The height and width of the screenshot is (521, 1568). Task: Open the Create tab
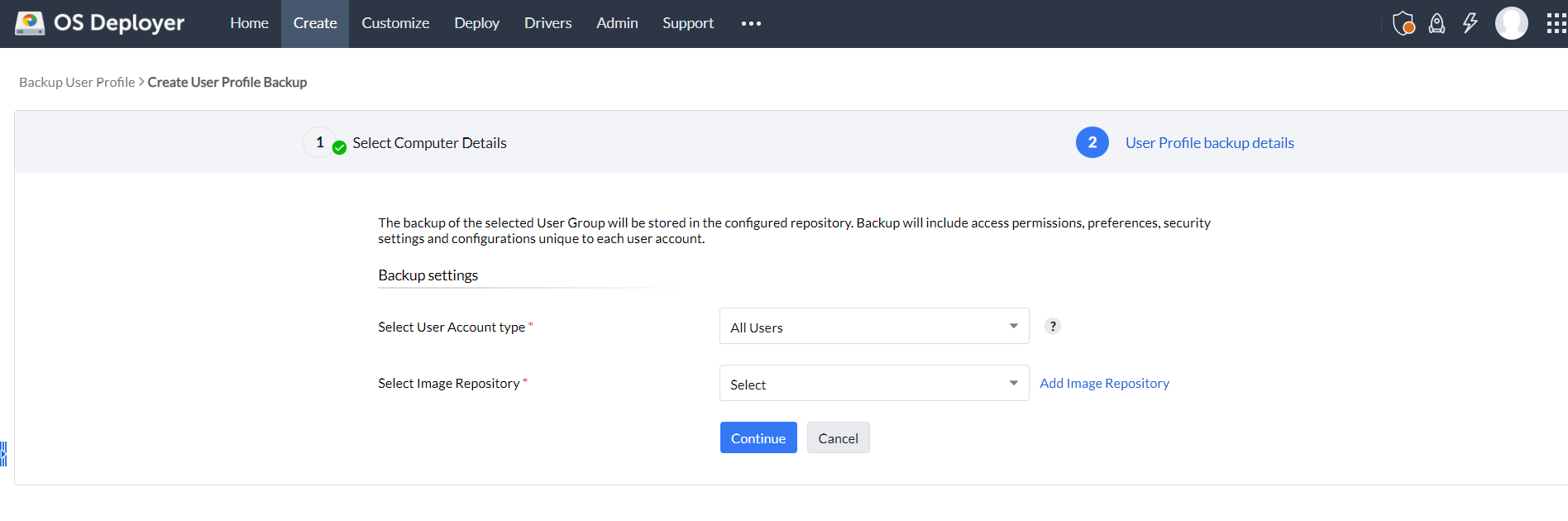(315, 23)
